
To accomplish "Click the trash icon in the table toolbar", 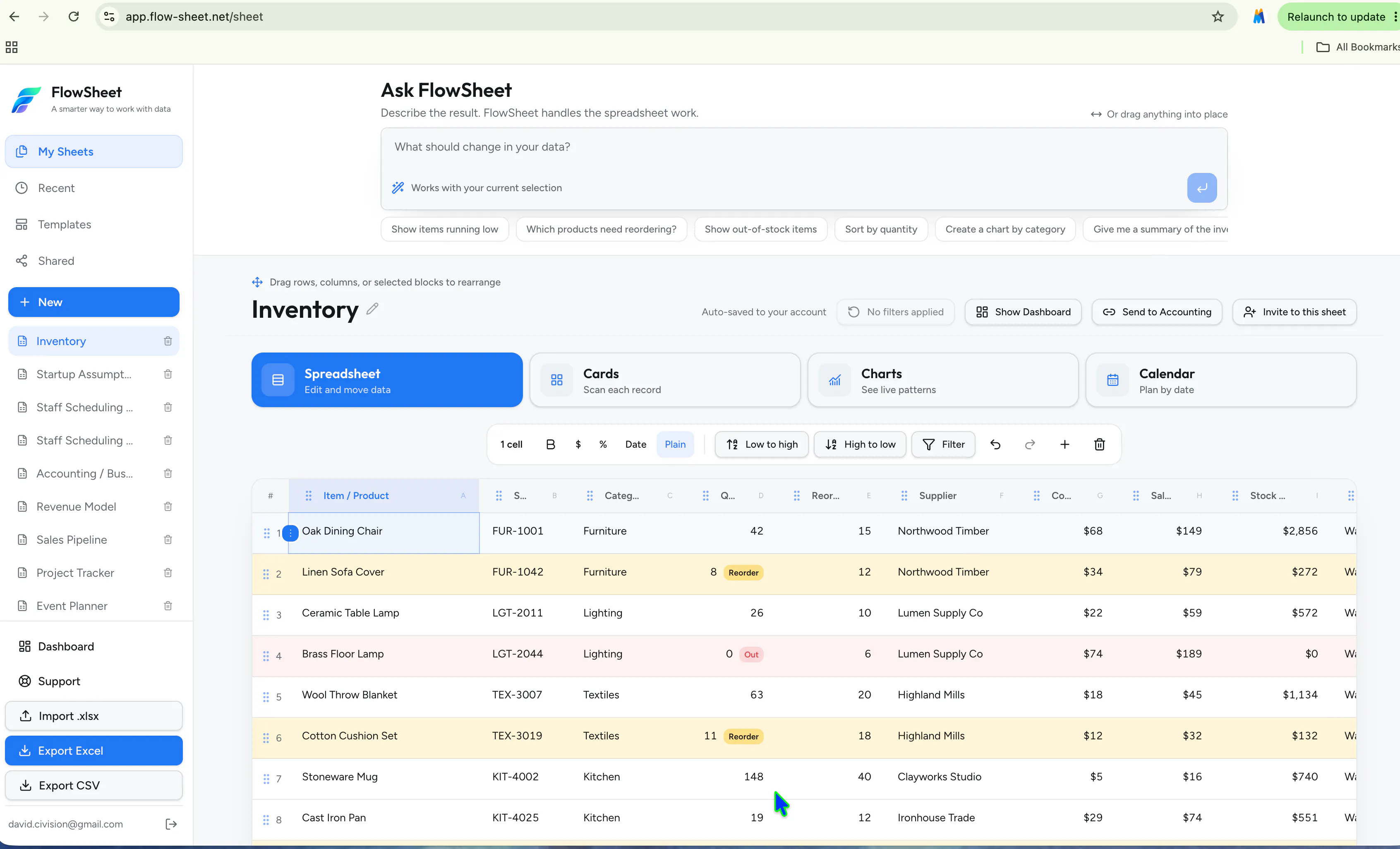I will pyautogui.click(x=1099, y=444).
